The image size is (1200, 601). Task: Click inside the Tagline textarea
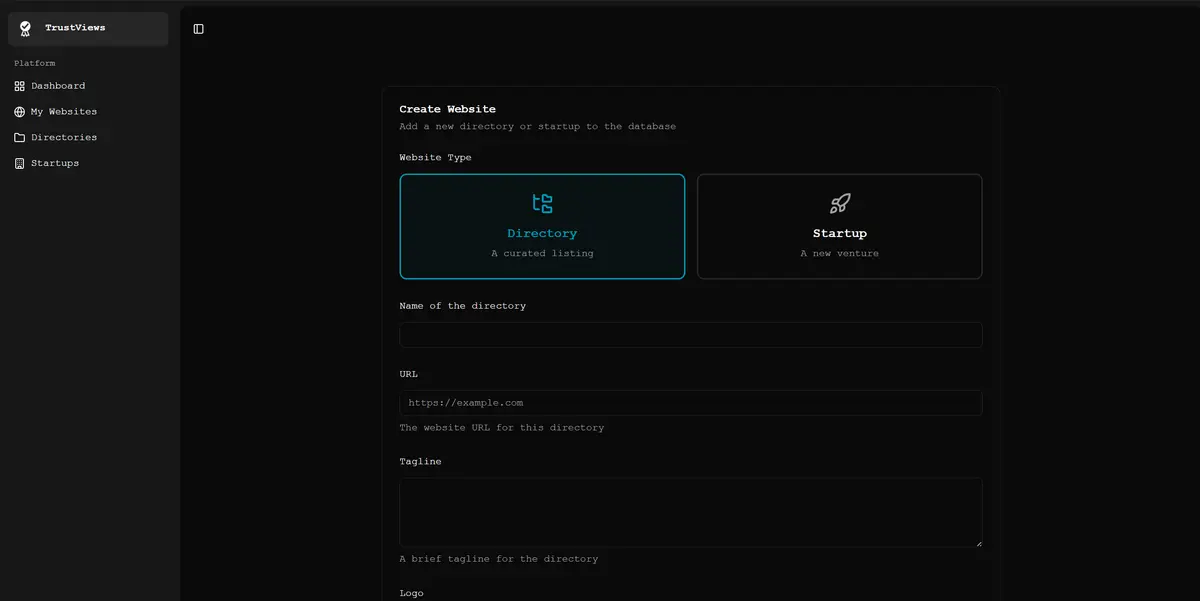pyautogui.click(x=690, y=512)
